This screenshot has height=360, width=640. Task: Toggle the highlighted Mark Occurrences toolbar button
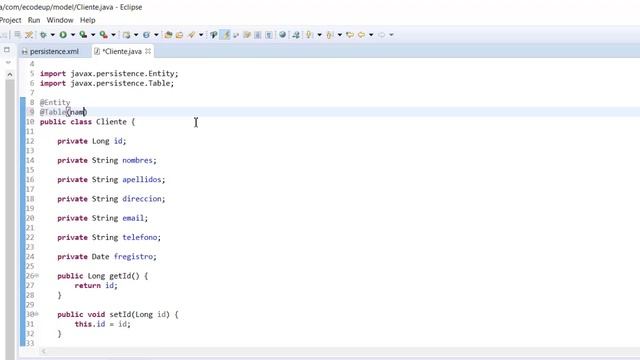coord(225,35)
